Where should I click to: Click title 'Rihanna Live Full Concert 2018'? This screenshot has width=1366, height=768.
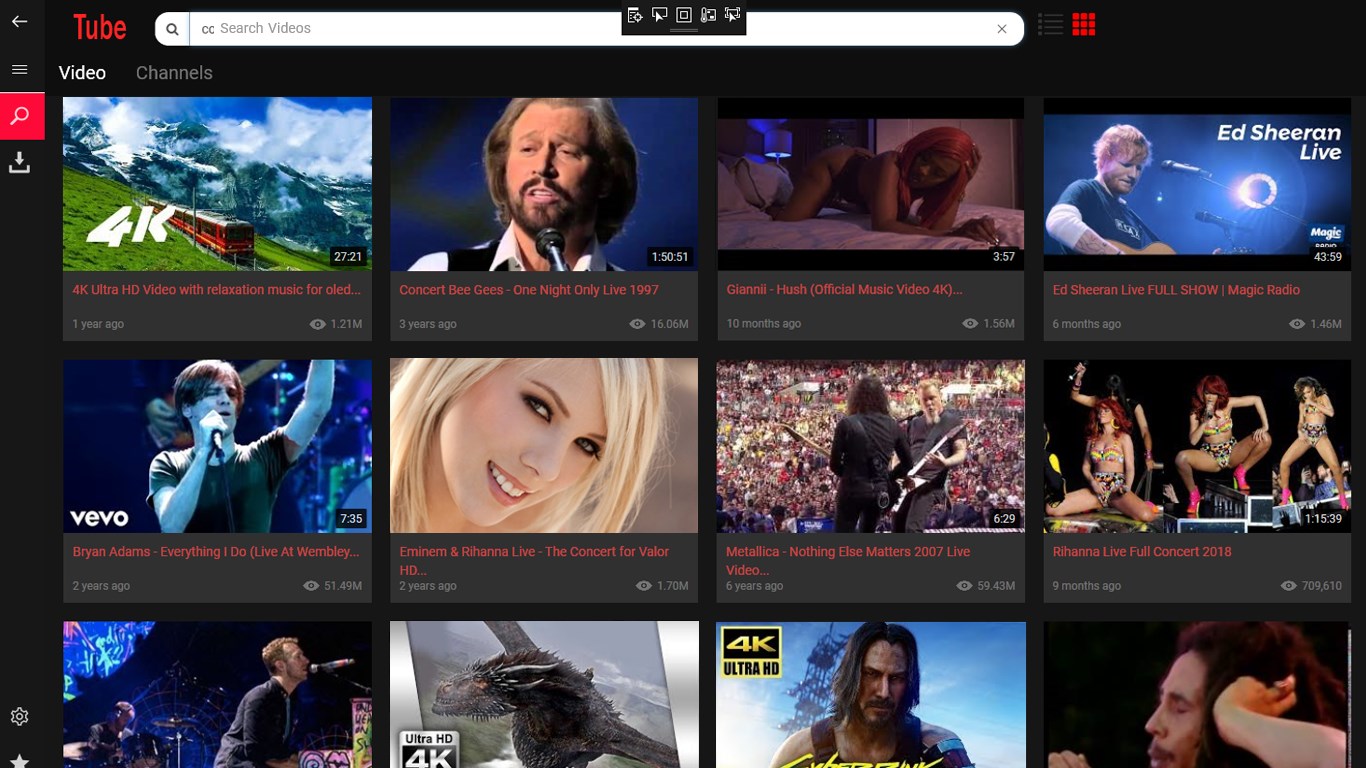click(1142, 552)
